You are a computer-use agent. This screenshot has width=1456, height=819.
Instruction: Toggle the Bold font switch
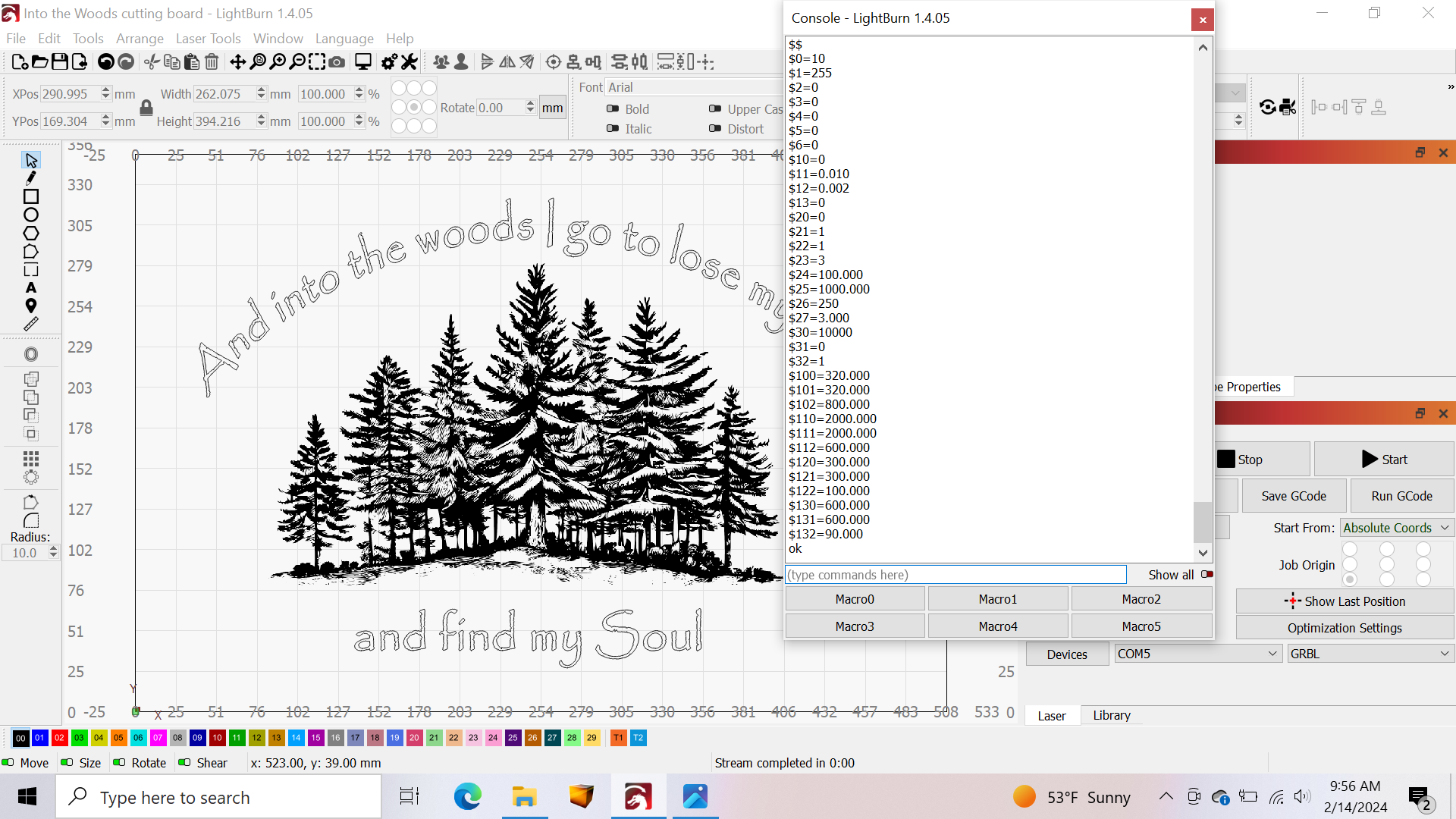(x=613, y=108)
